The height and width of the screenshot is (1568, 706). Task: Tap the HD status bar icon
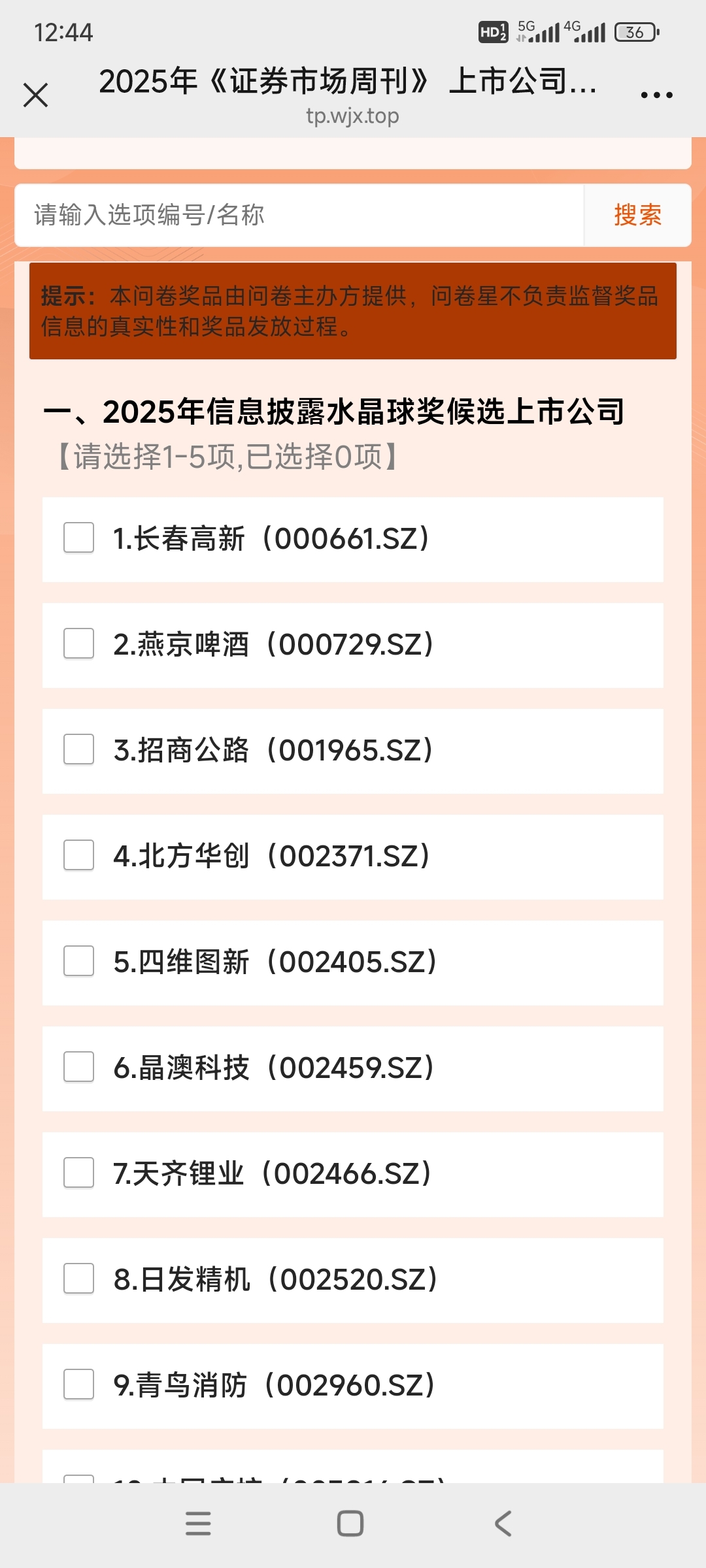click(493, 32)
